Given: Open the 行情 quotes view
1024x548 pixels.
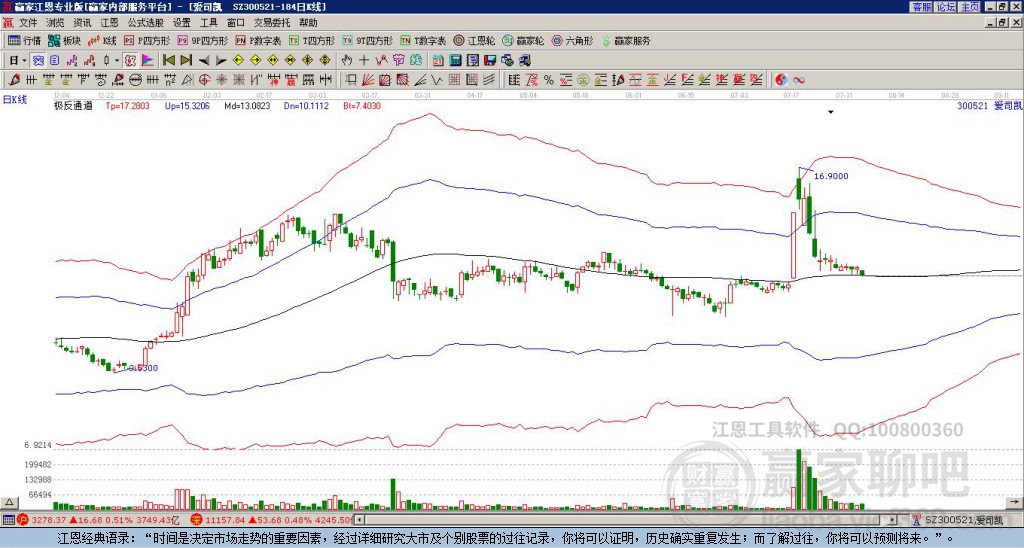Looking at the screenshot, I should click(x=25, y=40).
